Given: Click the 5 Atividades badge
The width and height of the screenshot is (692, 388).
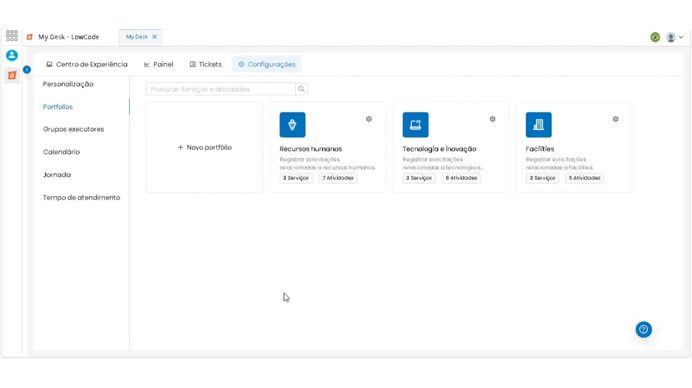Looking at the screenshot, I should coord(584,178).
